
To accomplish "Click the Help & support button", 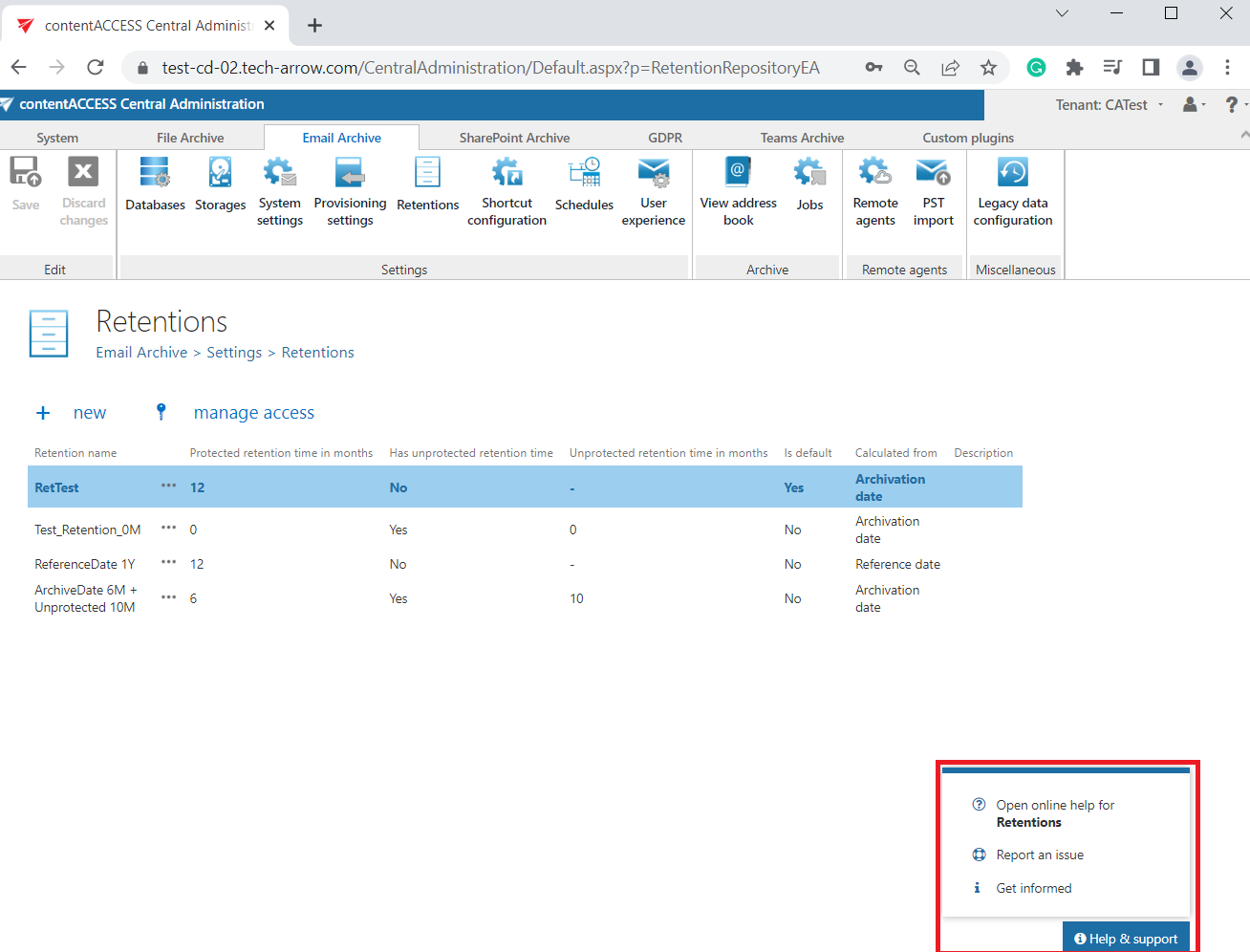I will [x=1126, y=939].
